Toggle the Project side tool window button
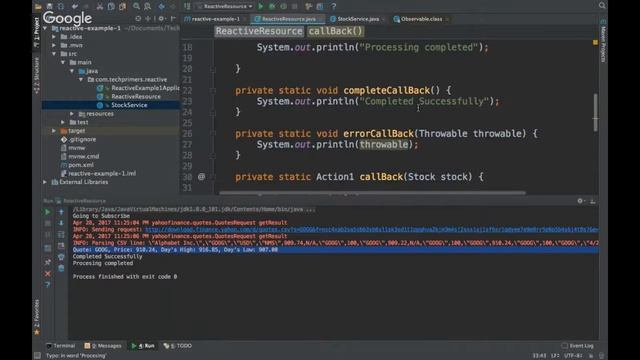The width and height of the screenshot is (640, 360). 37,32
